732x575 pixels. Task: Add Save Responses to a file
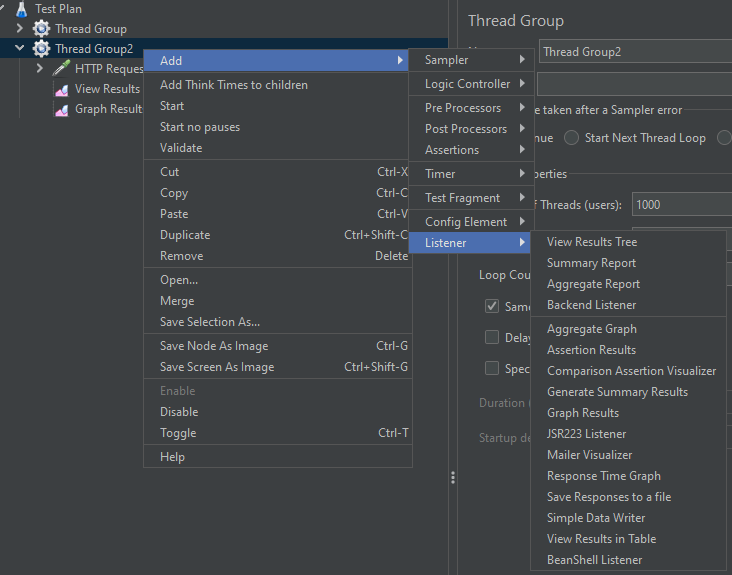coord(628,497)
